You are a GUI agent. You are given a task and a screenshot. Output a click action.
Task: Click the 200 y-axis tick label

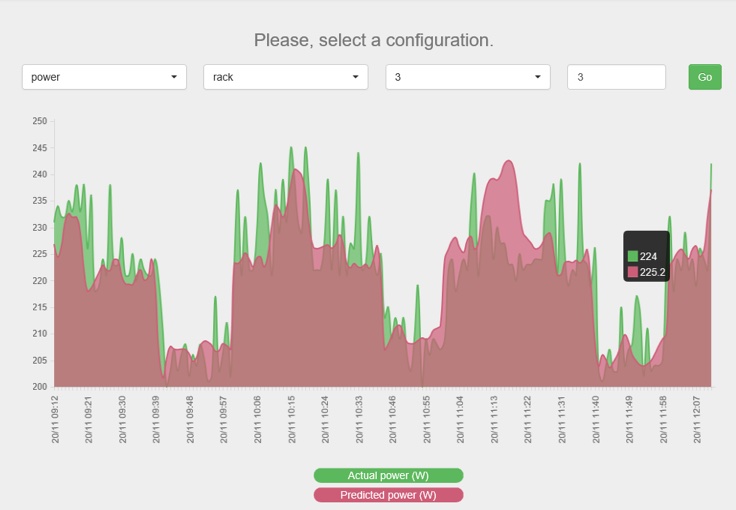coord(39,386)
